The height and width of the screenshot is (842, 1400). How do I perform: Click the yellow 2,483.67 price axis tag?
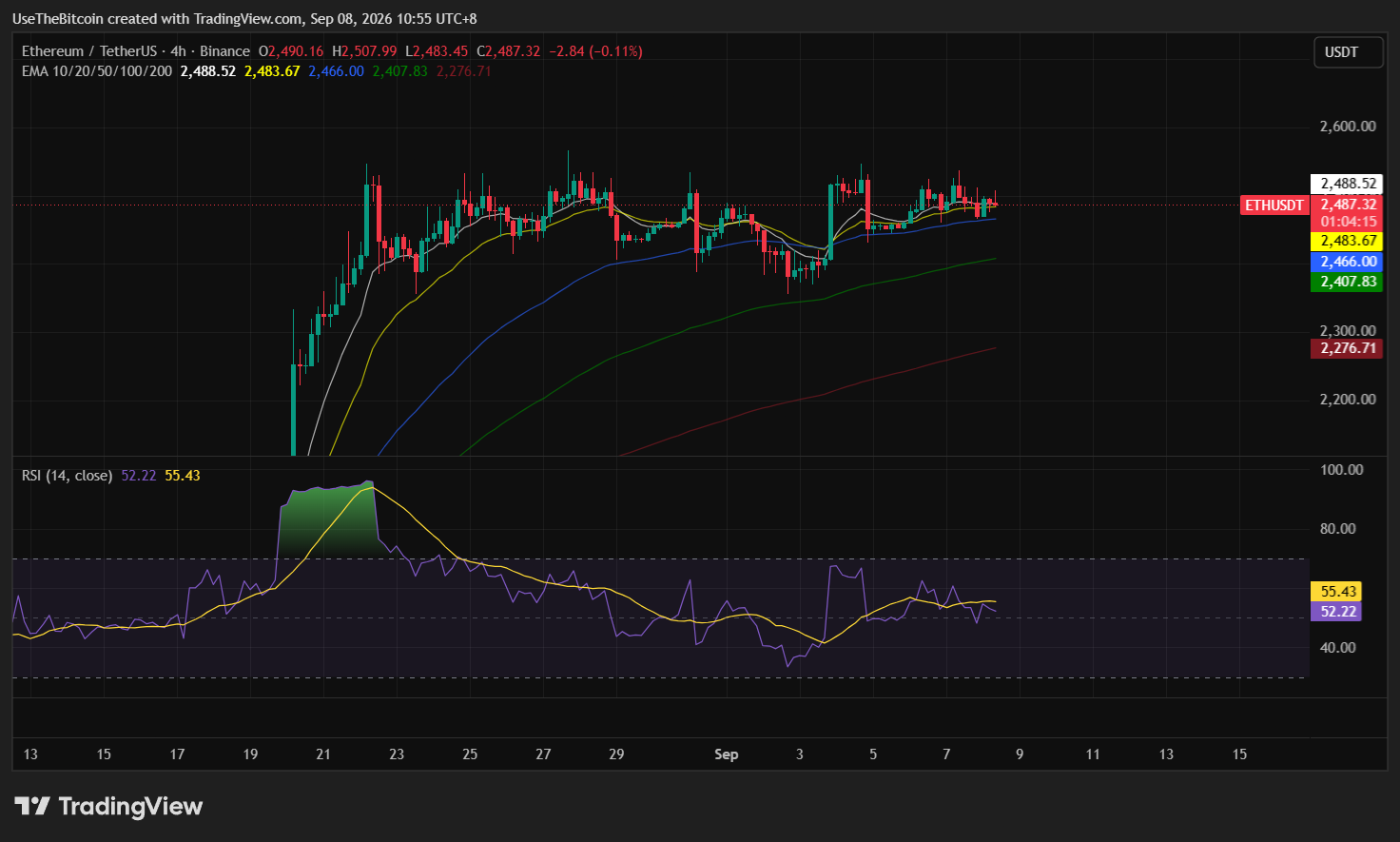tap(1348, 242)
